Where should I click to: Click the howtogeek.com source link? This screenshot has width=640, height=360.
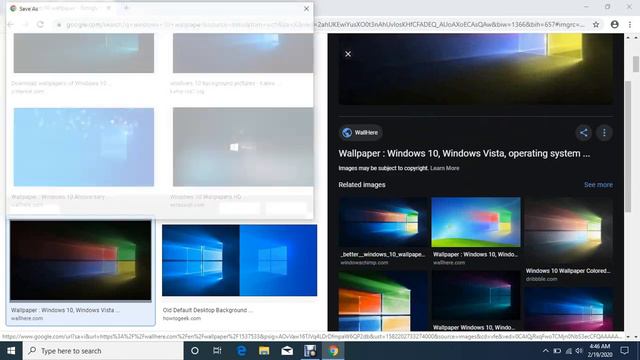click(182, 318)
